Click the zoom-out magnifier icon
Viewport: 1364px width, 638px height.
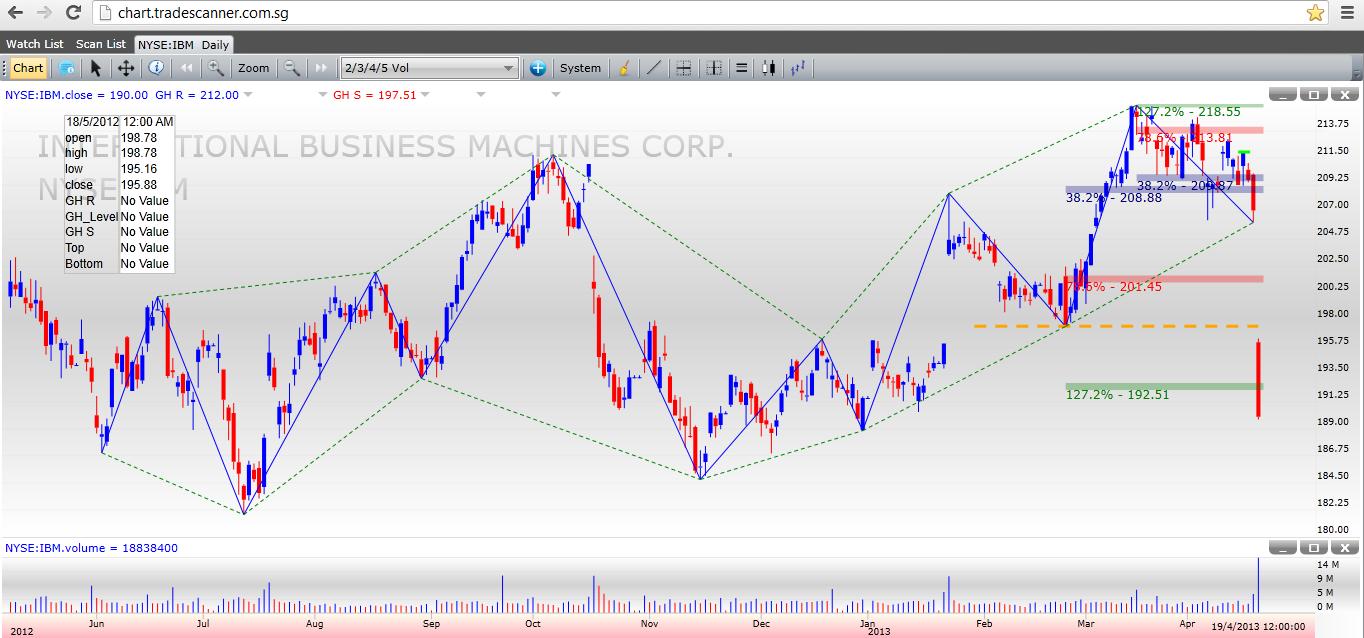pyautogui.click(x=291, y=68)
